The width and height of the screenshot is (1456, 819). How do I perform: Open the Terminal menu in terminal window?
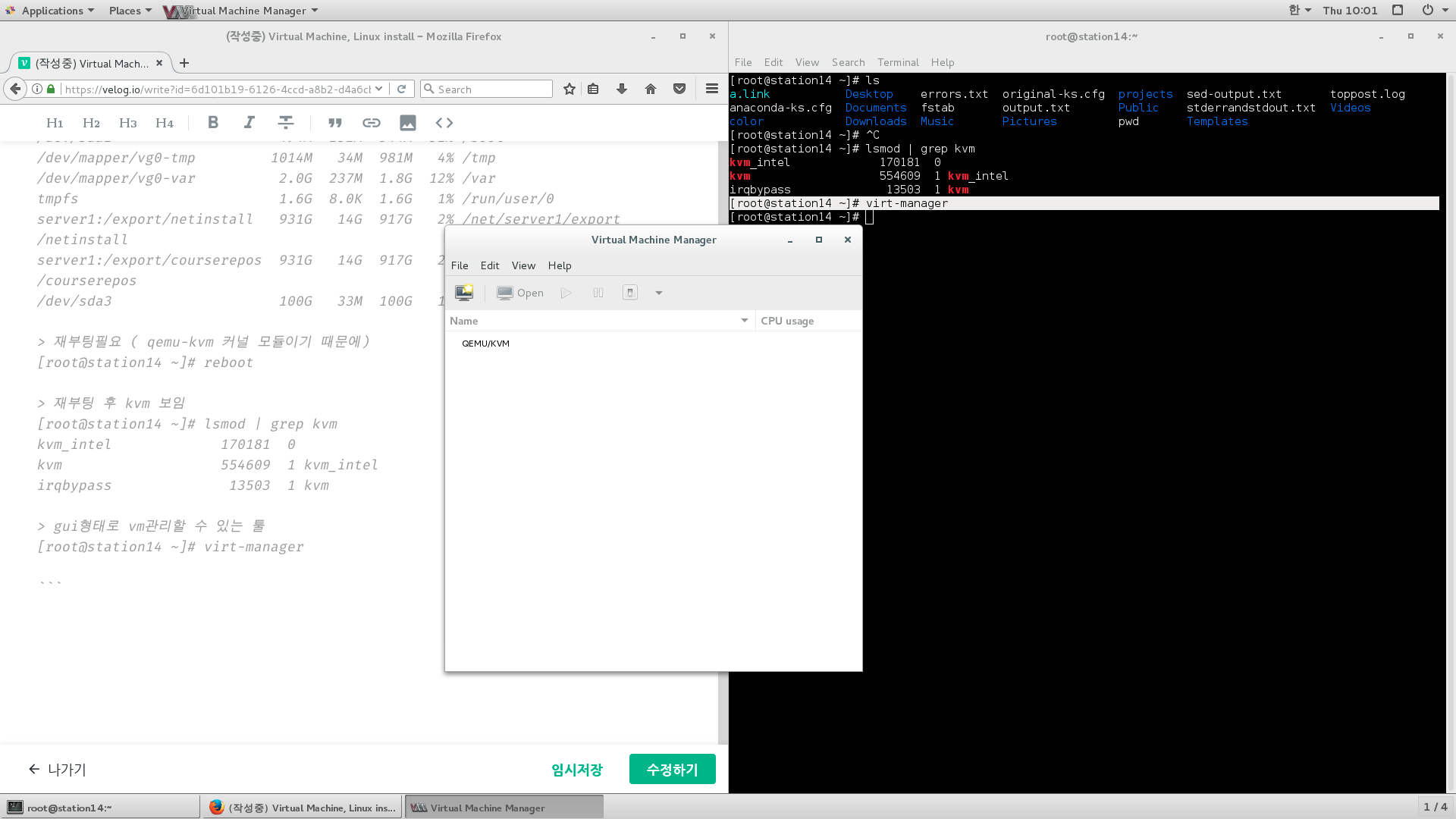coord(898,62)
